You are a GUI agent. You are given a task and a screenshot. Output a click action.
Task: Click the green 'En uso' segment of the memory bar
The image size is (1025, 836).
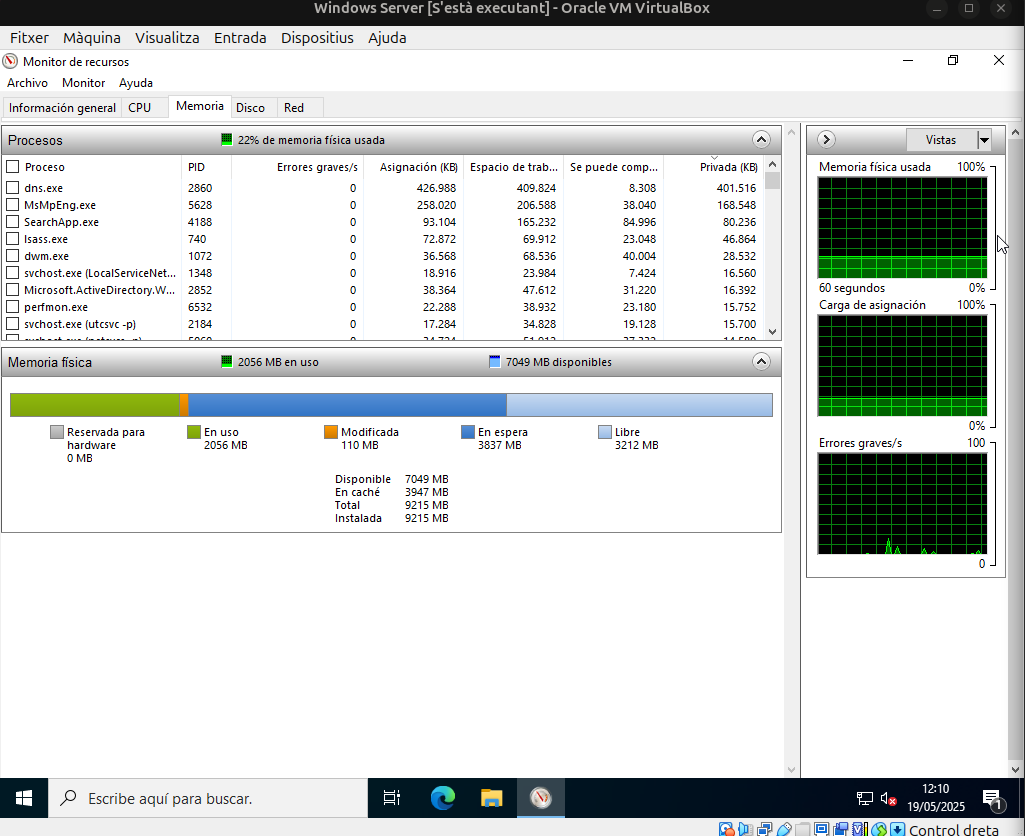[95, 404]
